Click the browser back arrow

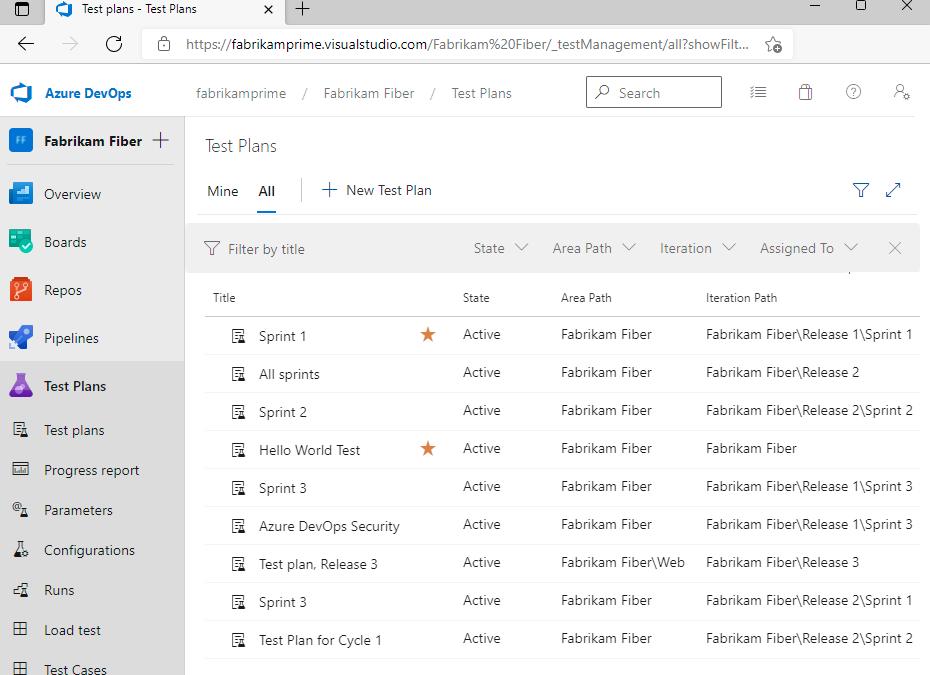pyautogui.click(x=26, y=44)
